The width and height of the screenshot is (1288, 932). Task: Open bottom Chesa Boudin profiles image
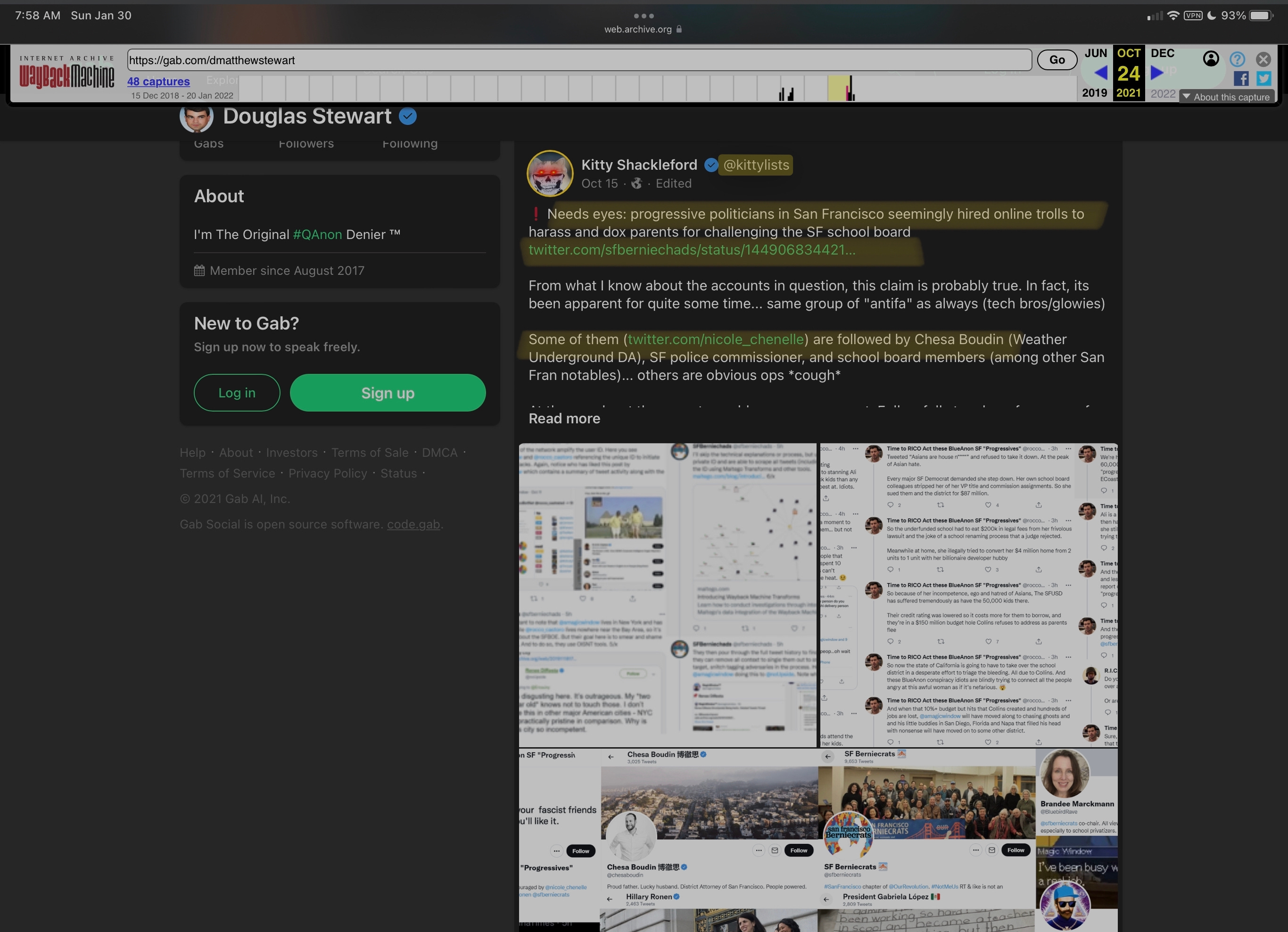[818, 840]
